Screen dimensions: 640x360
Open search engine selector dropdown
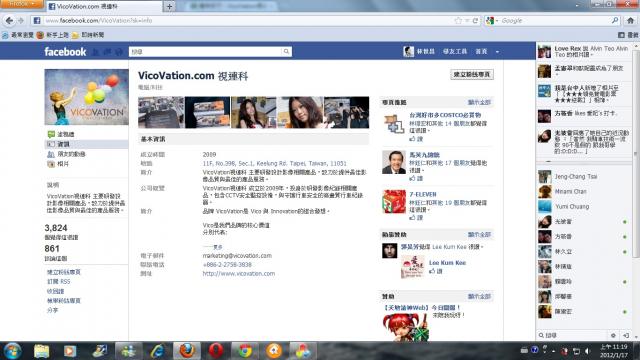pyautogui.click(x=492, y=20)
